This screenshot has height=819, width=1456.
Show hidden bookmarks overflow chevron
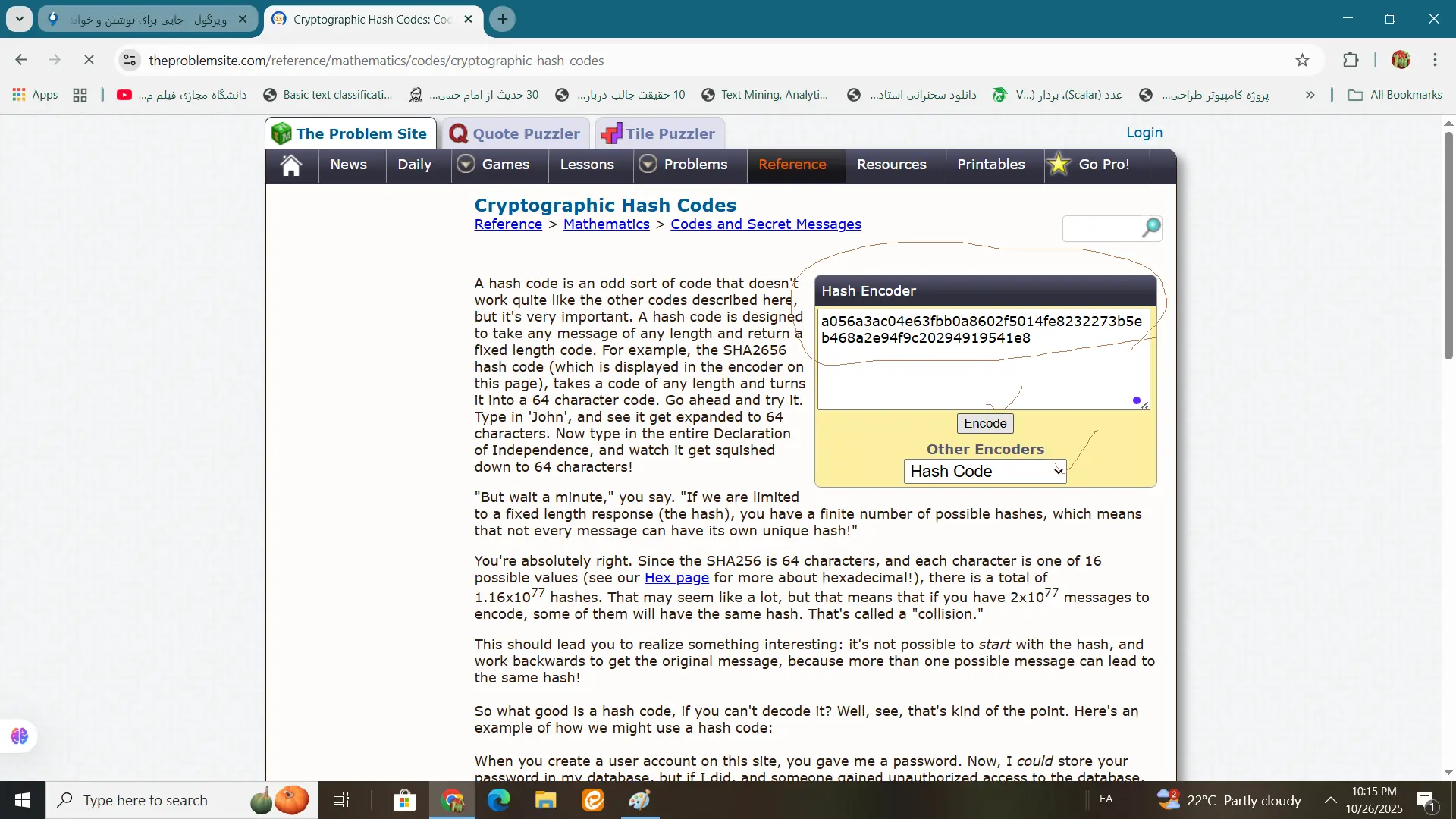[x=1310, y=95]
